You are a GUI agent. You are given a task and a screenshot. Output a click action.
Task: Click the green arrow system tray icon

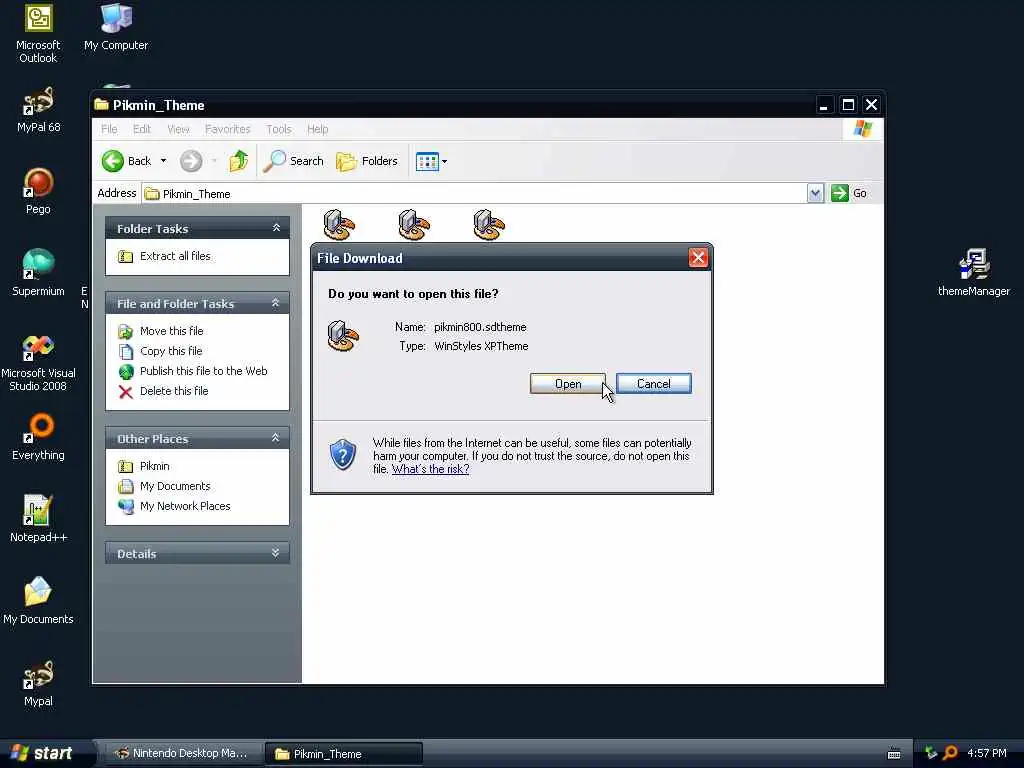(931, 753)
